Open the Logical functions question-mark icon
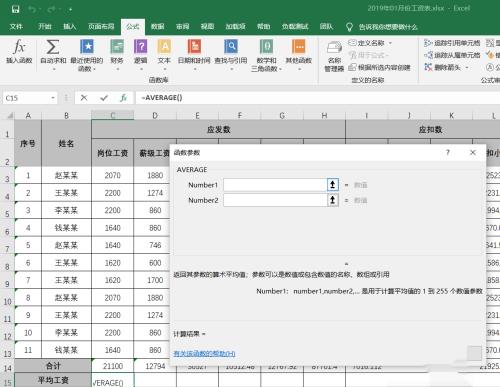The width and height of the screenshot is (500, 387). pos(141,47)
